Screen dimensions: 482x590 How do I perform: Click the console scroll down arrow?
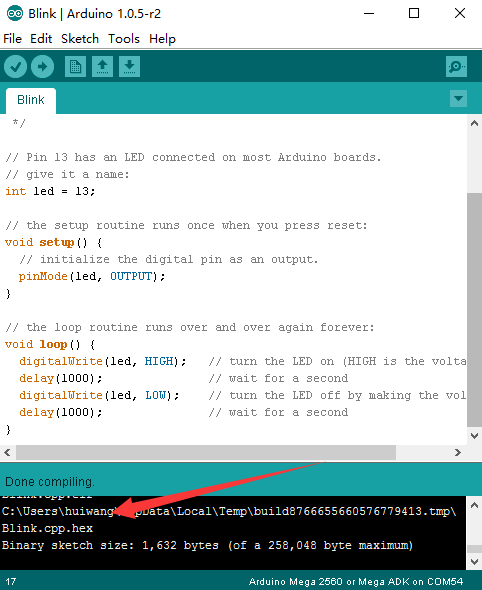tap(474, 562)
